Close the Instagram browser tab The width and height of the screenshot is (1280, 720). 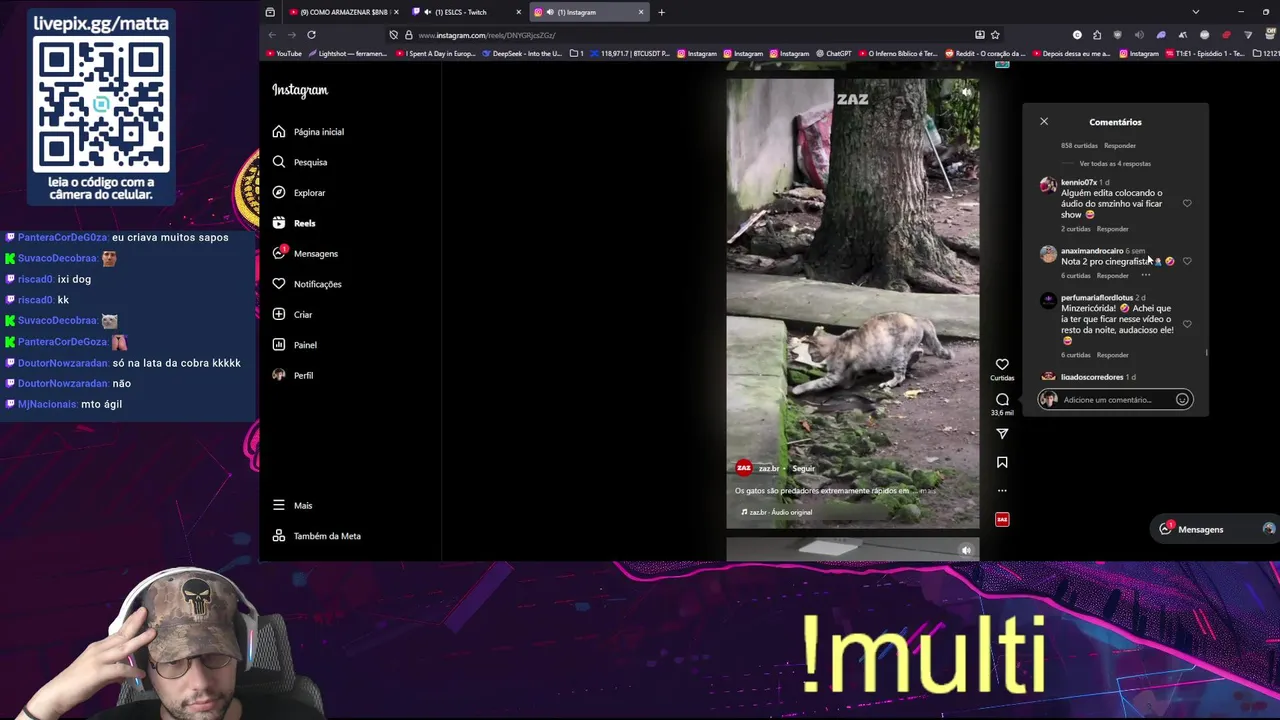pos(641,12)
